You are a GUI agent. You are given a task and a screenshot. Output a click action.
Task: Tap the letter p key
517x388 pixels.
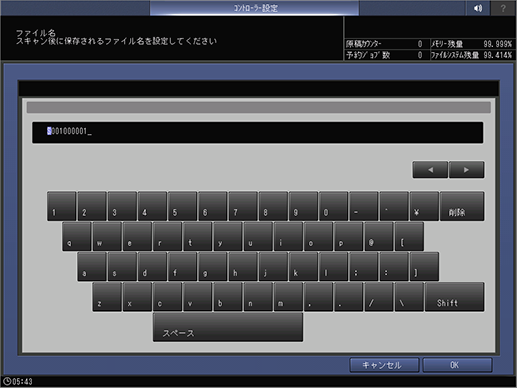(x=349, y=236)
